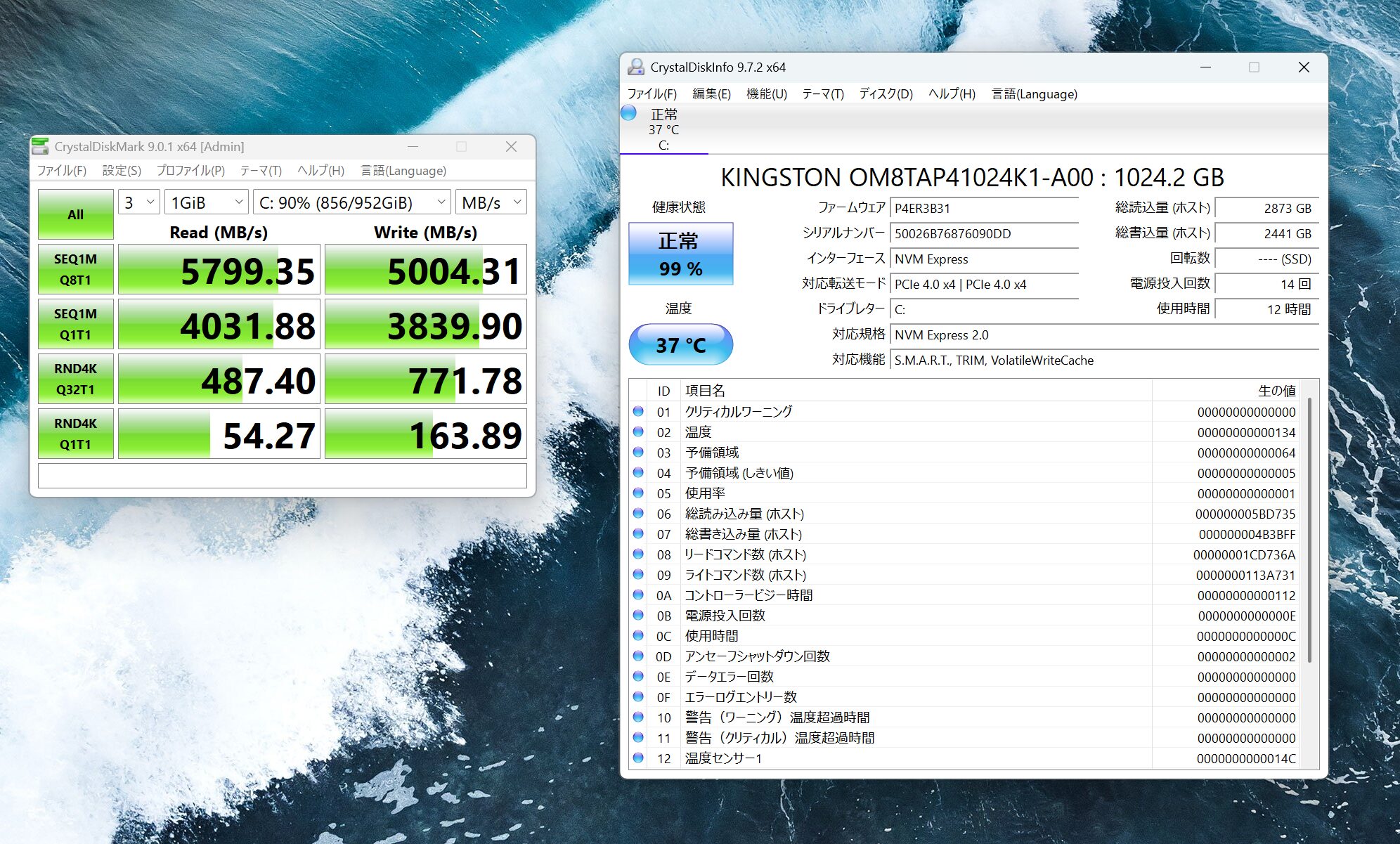Click status circle for Critical Warning row 01
The image size is (1400, 844).
[x=638, y=411]
